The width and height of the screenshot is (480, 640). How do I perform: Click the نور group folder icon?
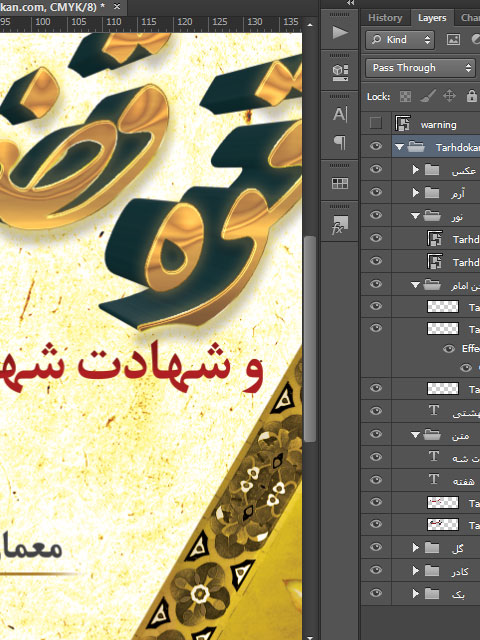432,216
